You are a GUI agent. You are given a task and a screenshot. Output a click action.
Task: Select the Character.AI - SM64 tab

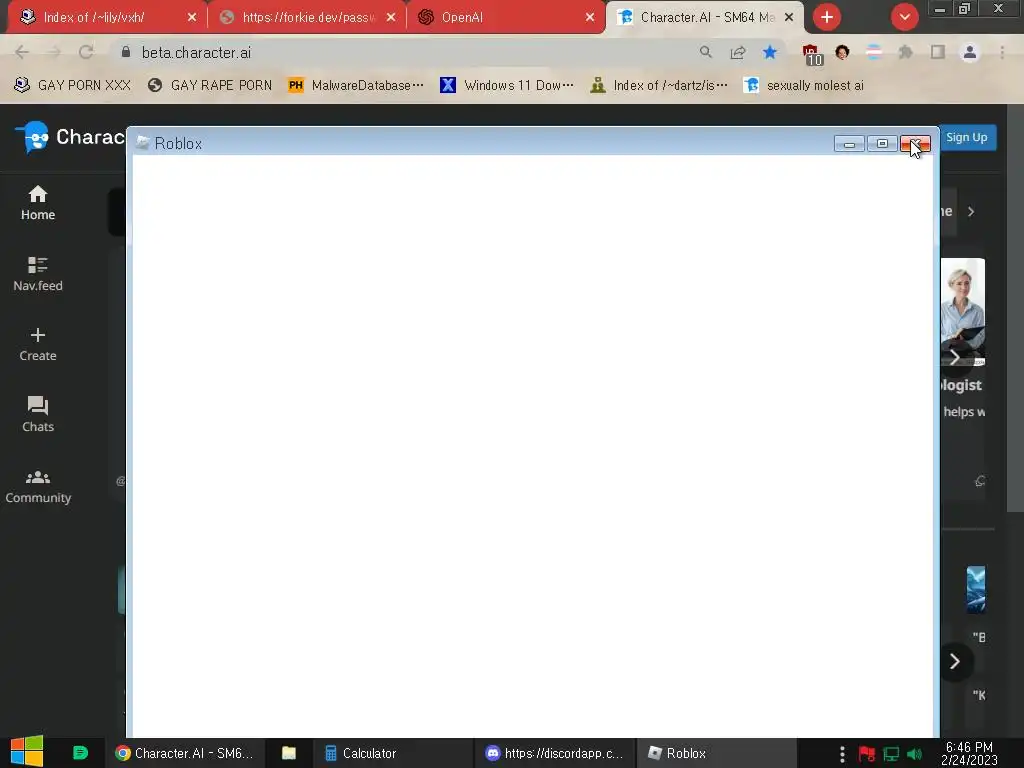[x=704, y=17]
